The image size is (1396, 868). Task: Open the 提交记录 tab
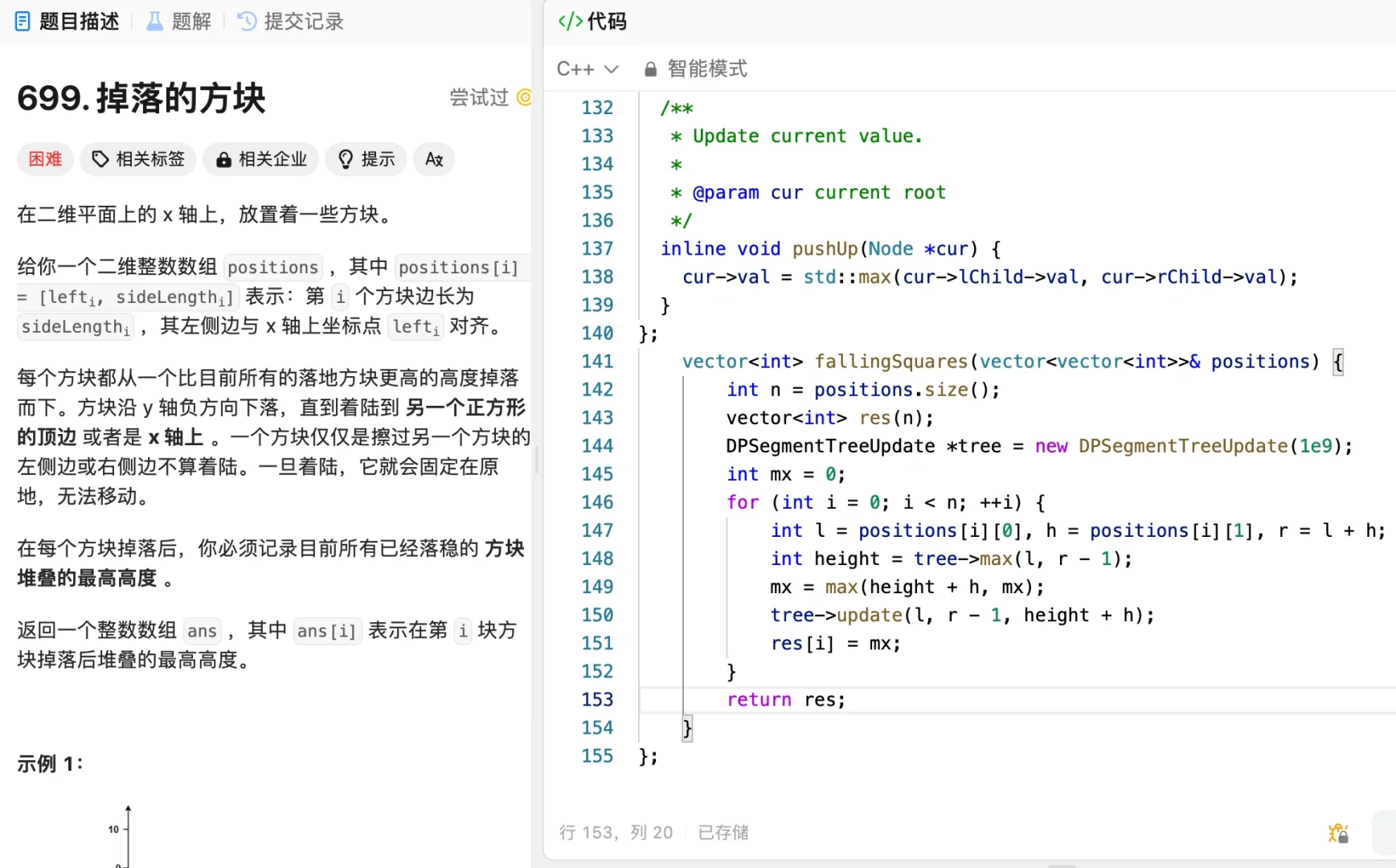click(x=290, y=22)
